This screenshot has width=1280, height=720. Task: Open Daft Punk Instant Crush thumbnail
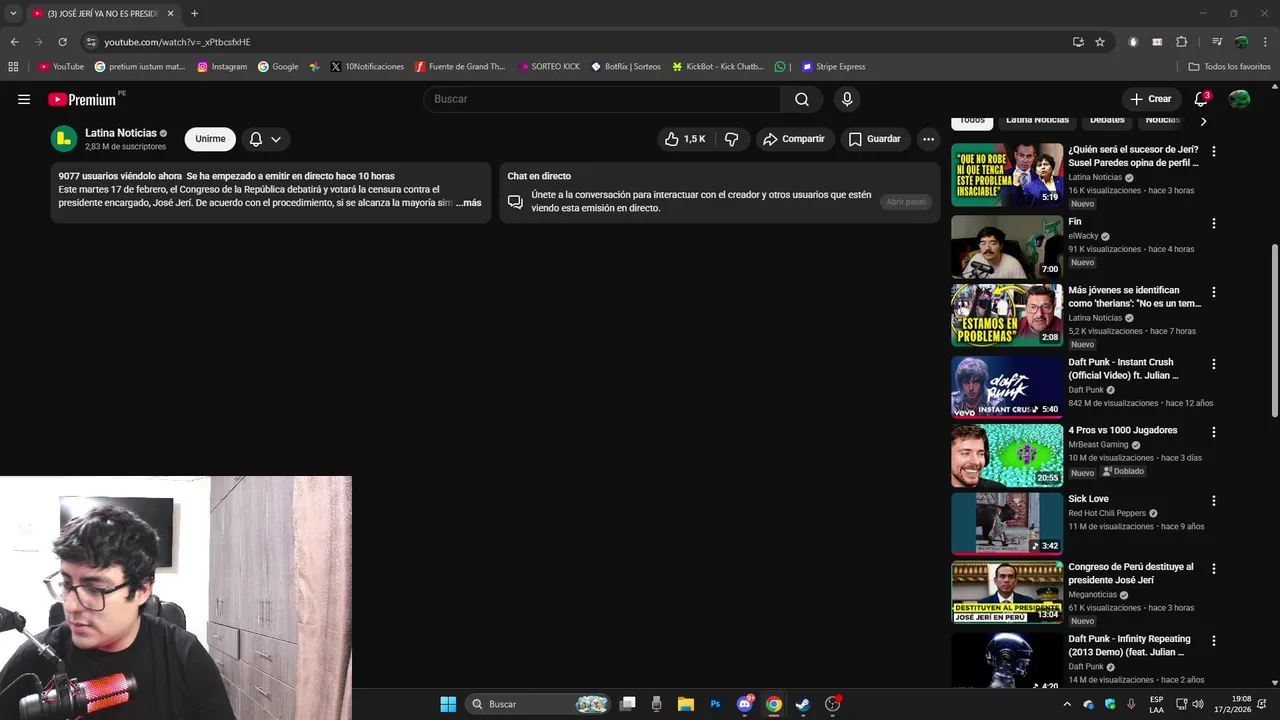(1007, 387)
